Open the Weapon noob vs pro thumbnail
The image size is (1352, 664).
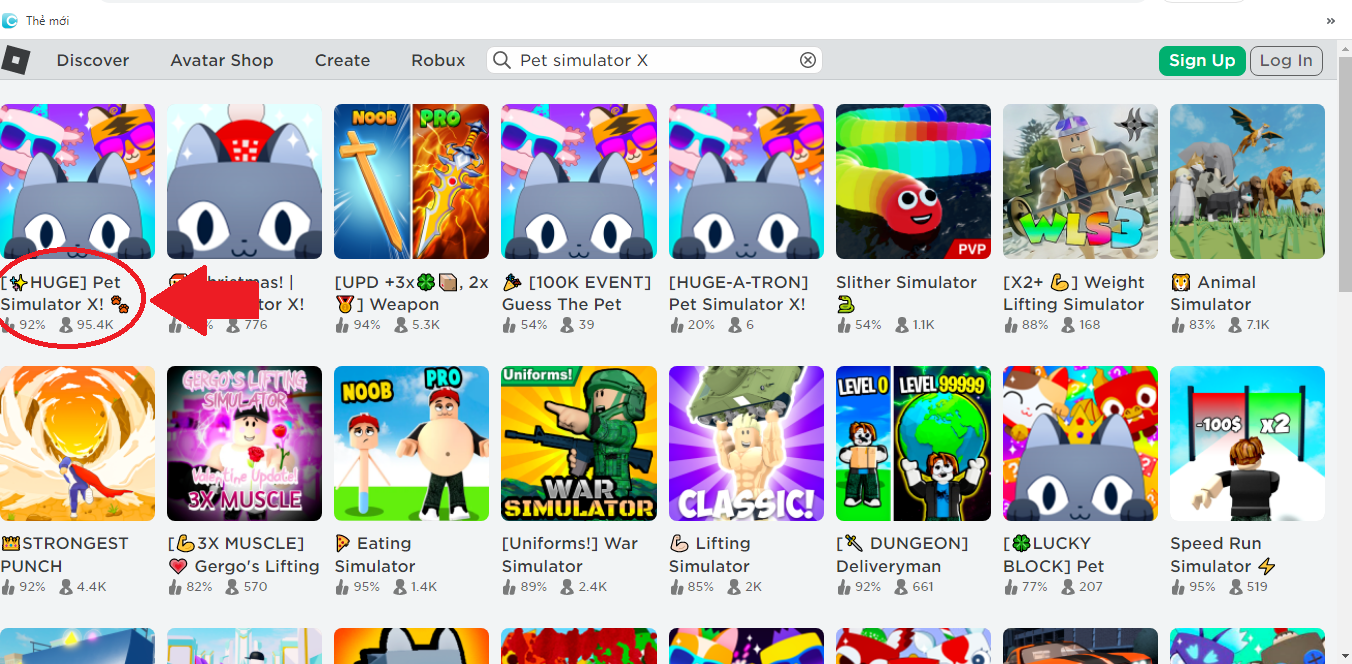412,182
